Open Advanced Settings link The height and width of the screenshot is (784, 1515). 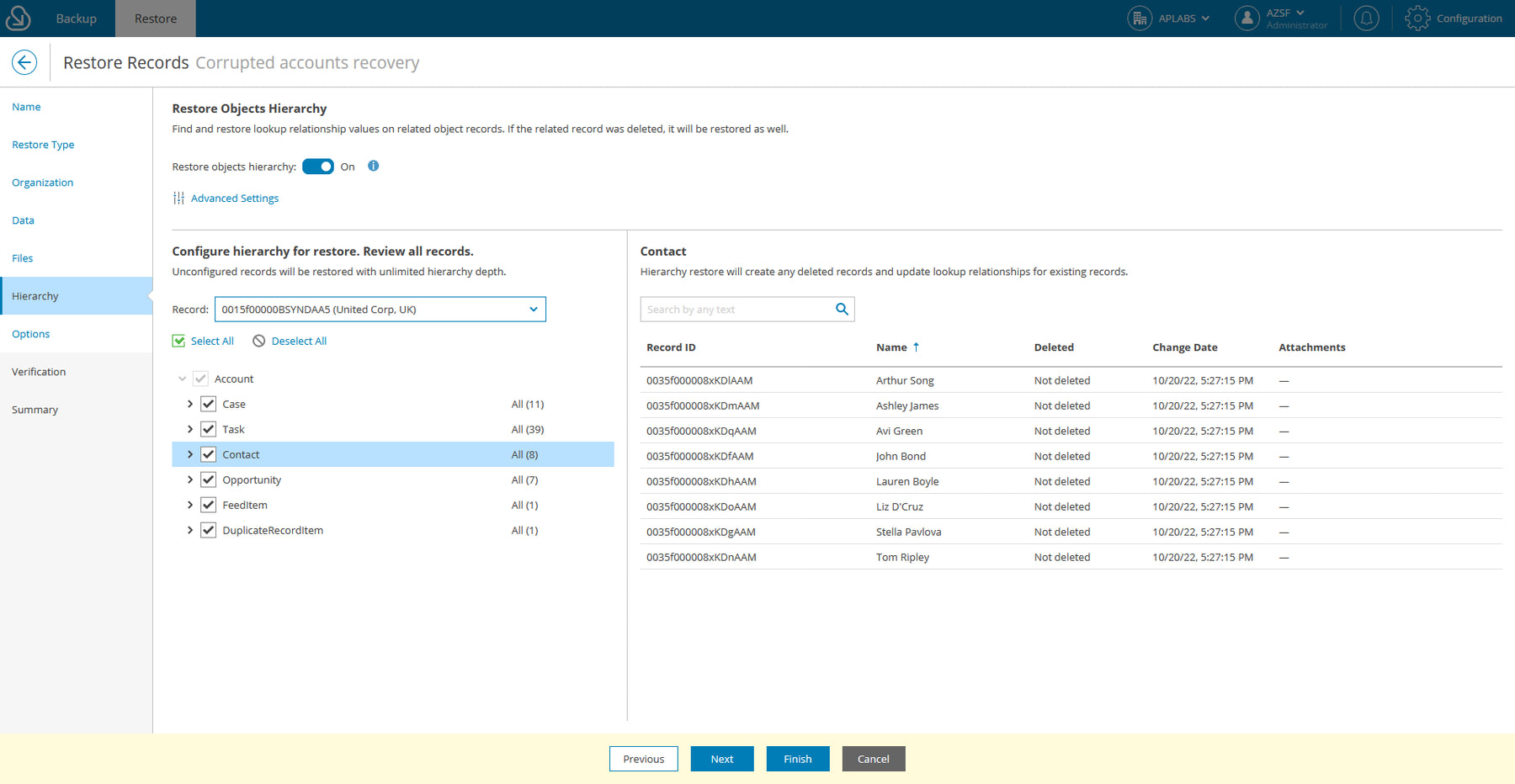(x=234, y=199)
